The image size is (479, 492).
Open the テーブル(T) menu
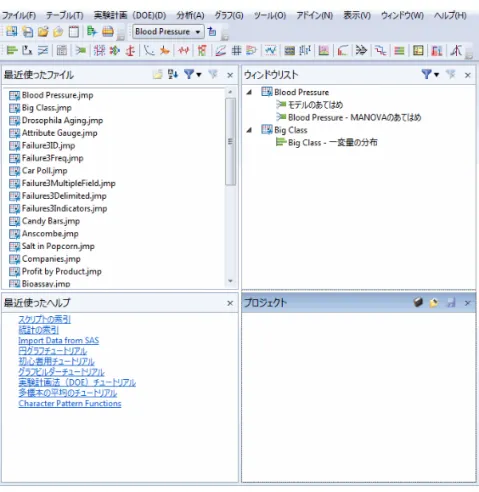[65, 15]
